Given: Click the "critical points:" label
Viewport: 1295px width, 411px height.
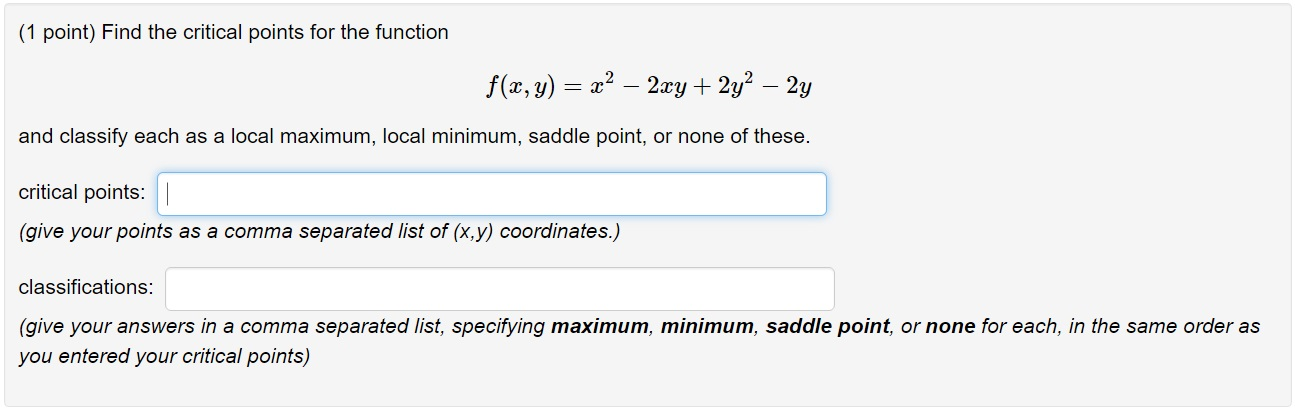Looking at the screenshot, I should click(x=82, y=192).
